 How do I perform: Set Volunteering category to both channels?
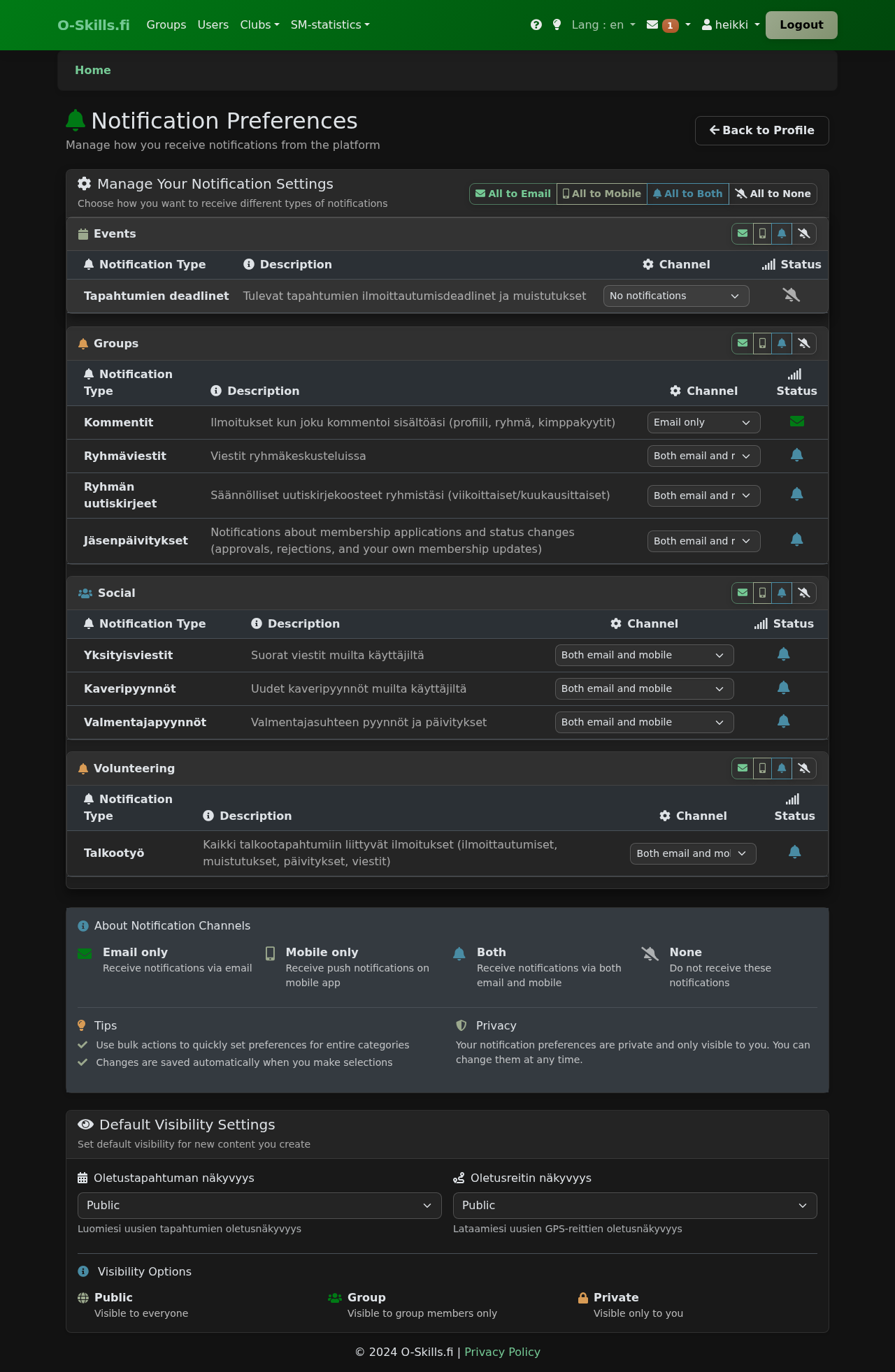click(782, 768)
